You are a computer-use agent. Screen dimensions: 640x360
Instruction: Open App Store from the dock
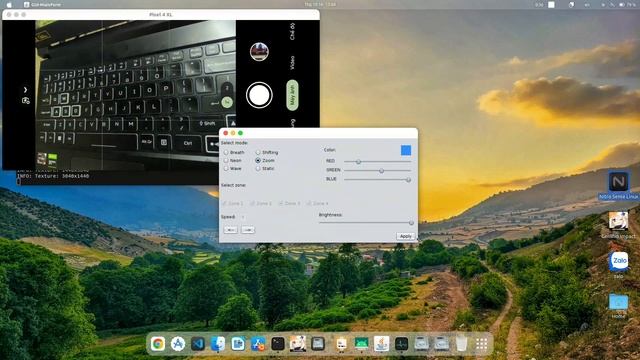click(178, 344)
